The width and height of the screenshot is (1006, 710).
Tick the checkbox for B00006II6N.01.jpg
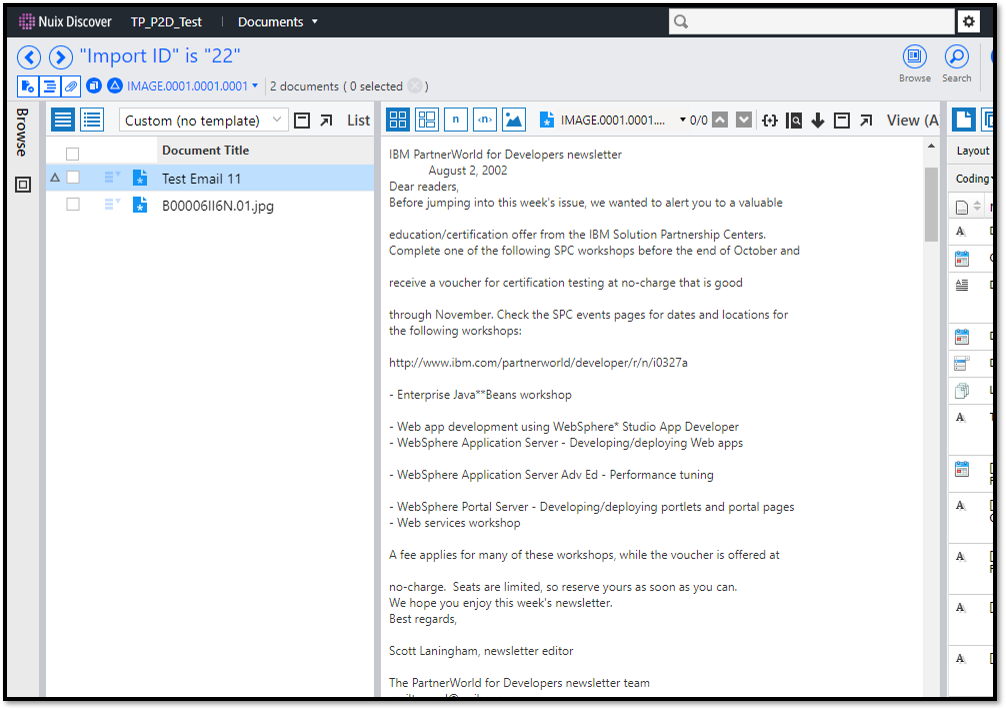(x=73, y=205)
